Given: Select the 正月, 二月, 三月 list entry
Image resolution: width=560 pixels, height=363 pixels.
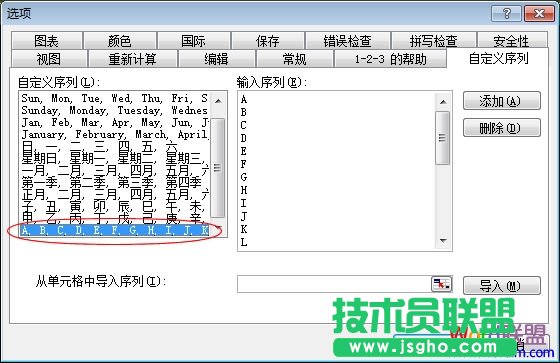Looking at the screenshot, I should [x=115, y=195].
